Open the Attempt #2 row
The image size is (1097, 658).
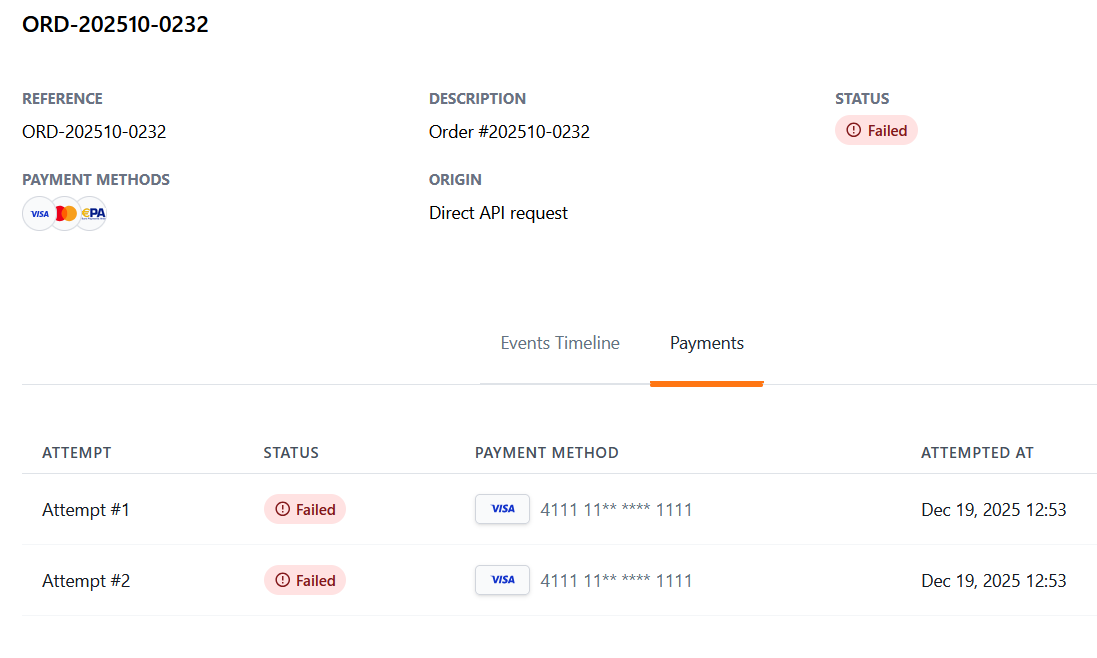click(86, 581)
